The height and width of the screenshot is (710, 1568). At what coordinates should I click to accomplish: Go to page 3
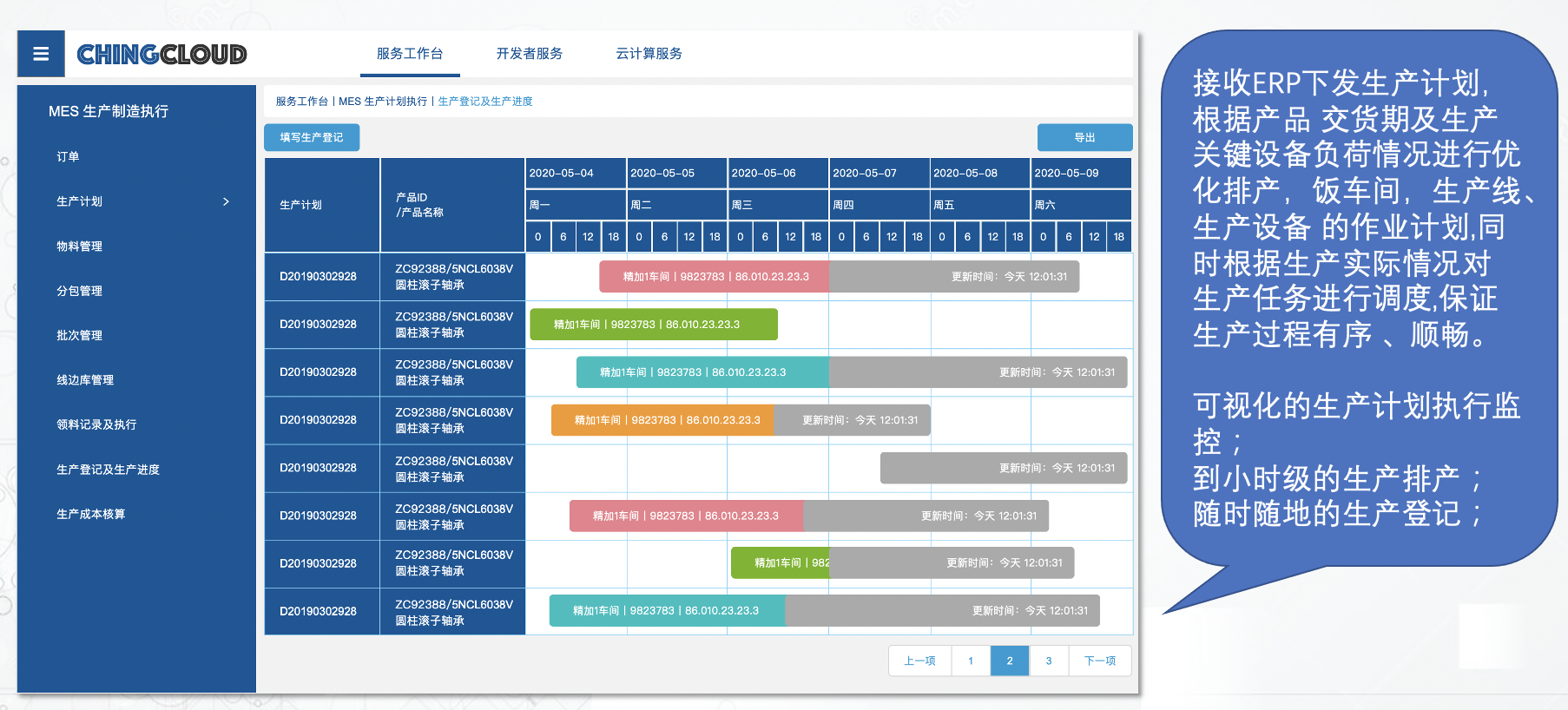(x=1049, y=661)
